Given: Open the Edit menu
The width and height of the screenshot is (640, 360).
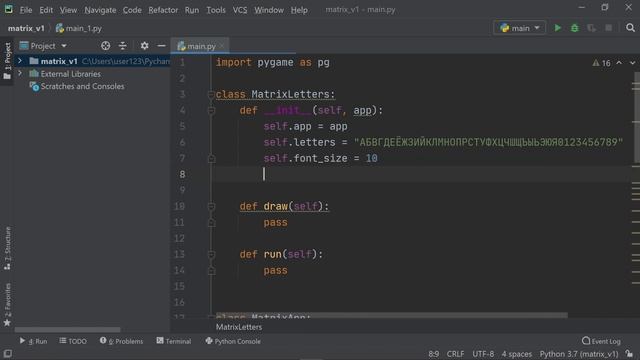Looking at the screenshot, I should (x=46, y=10).
